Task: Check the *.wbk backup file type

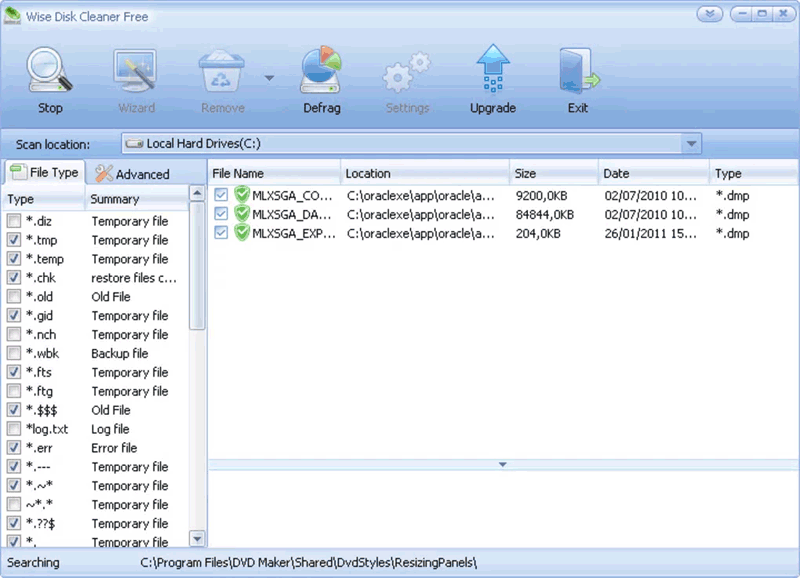Action: click(x=14, y=353)
